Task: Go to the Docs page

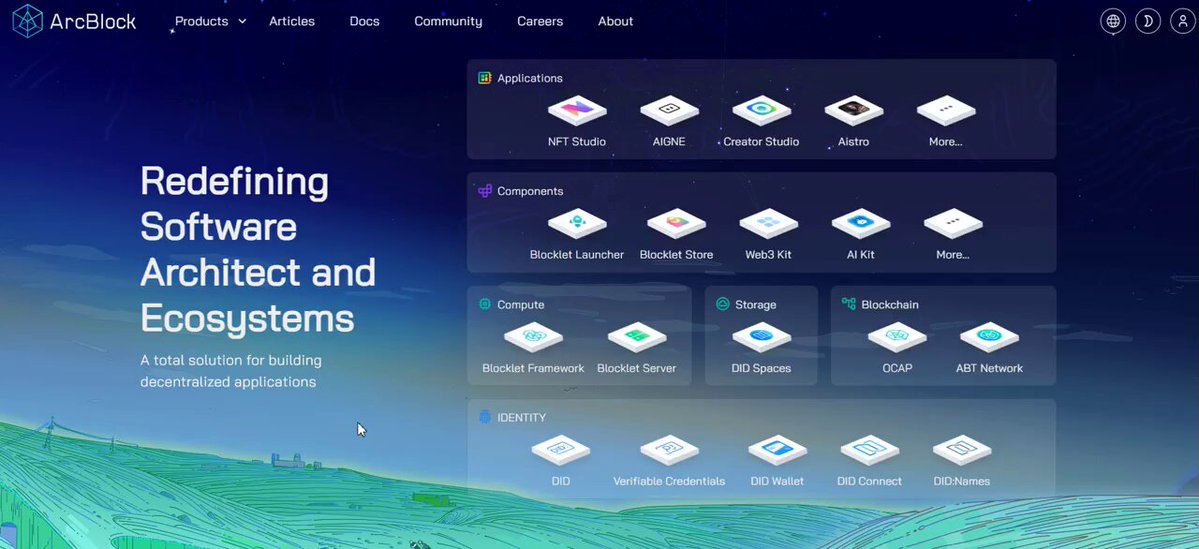Action: point(365,21)
